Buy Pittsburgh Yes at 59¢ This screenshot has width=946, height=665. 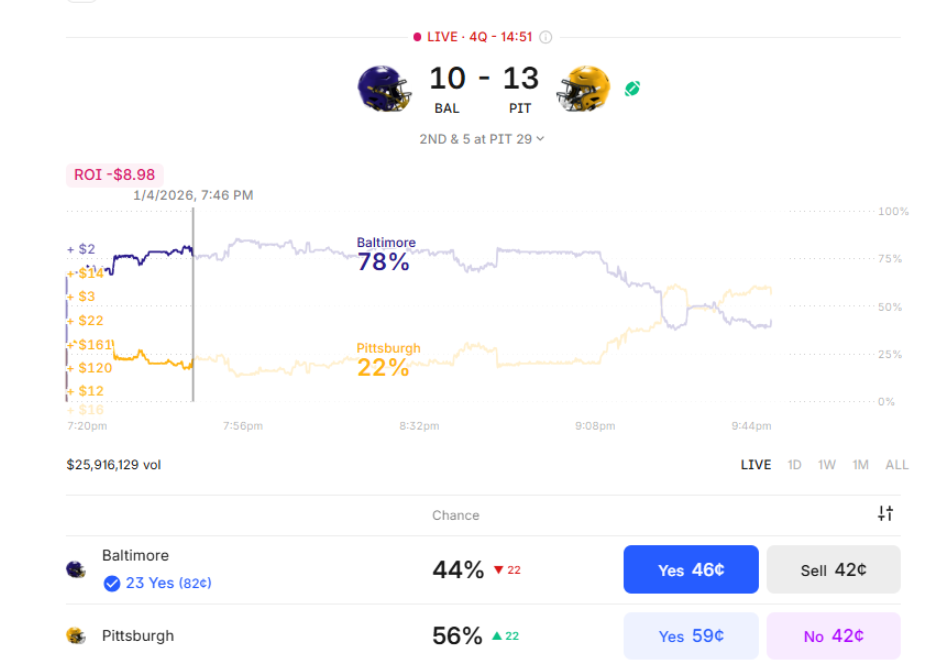pyautogui.click(x=690, y=636)
